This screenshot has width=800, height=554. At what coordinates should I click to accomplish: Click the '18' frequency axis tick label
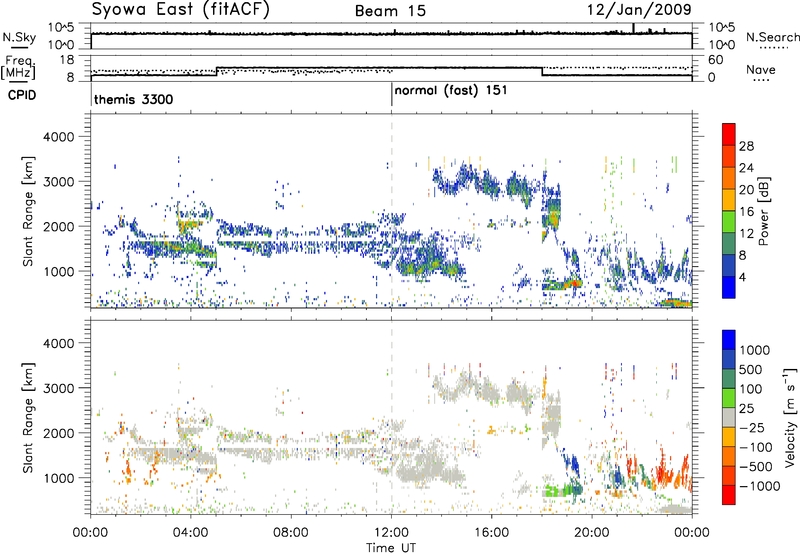(x=67, y=60)
